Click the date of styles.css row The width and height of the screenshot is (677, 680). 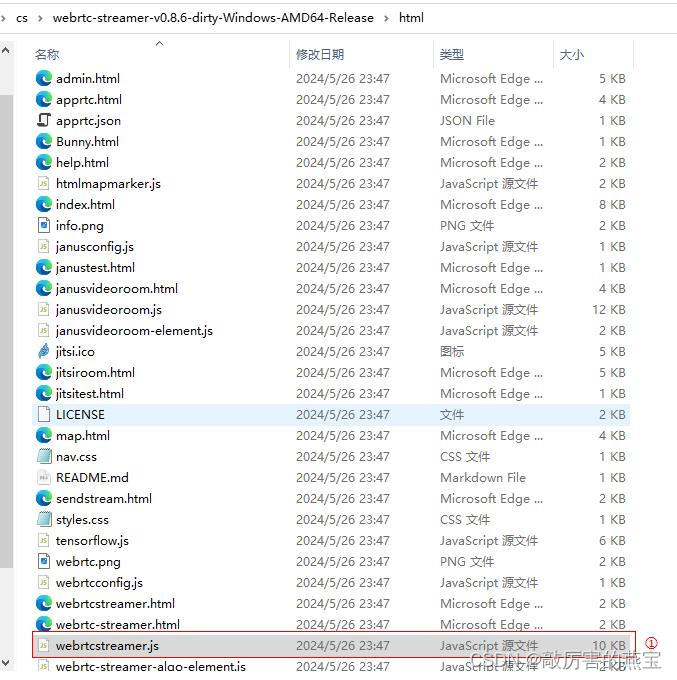[x=343, y=520]
